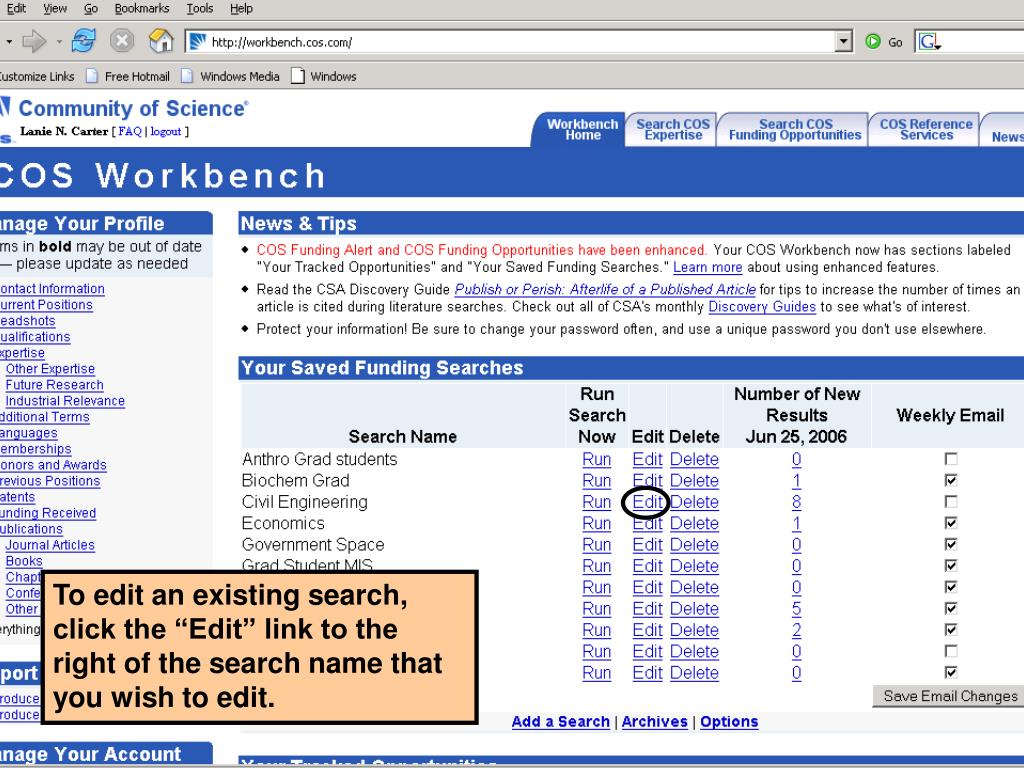Click the logout link

(165, 131)
